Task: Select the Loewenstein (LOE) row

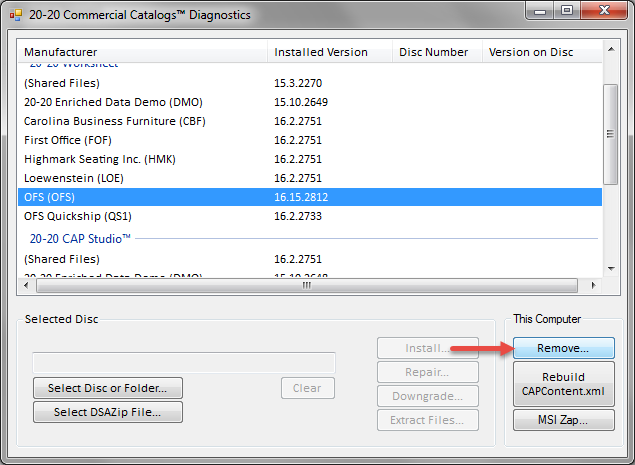Action: [310, 178]
